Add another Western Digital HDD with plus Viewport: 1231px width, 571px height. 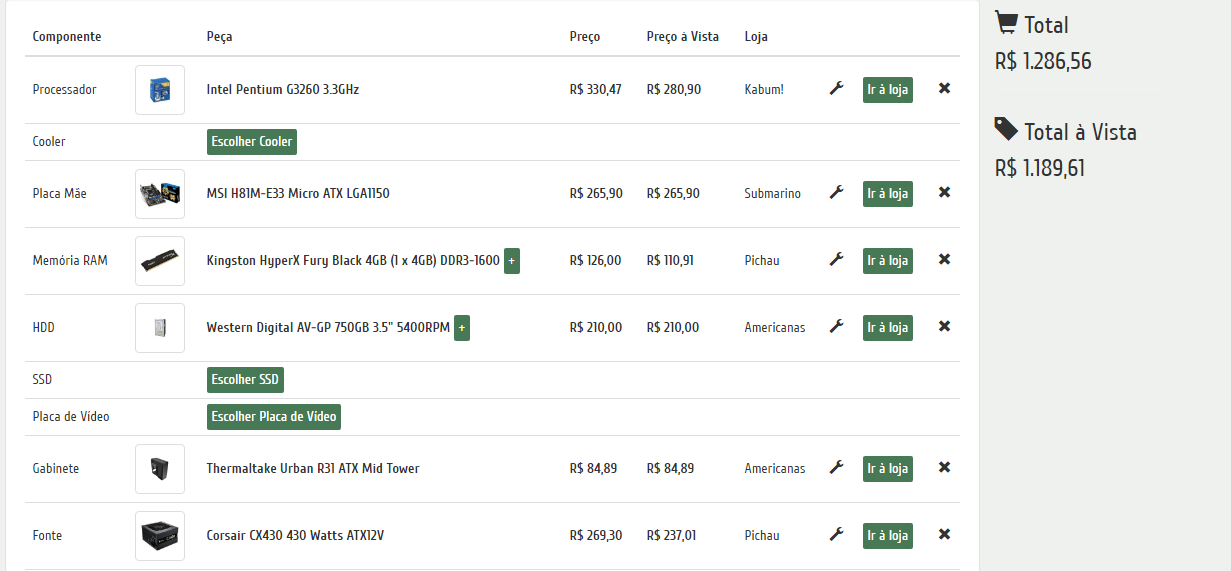(x=462, y=328)
